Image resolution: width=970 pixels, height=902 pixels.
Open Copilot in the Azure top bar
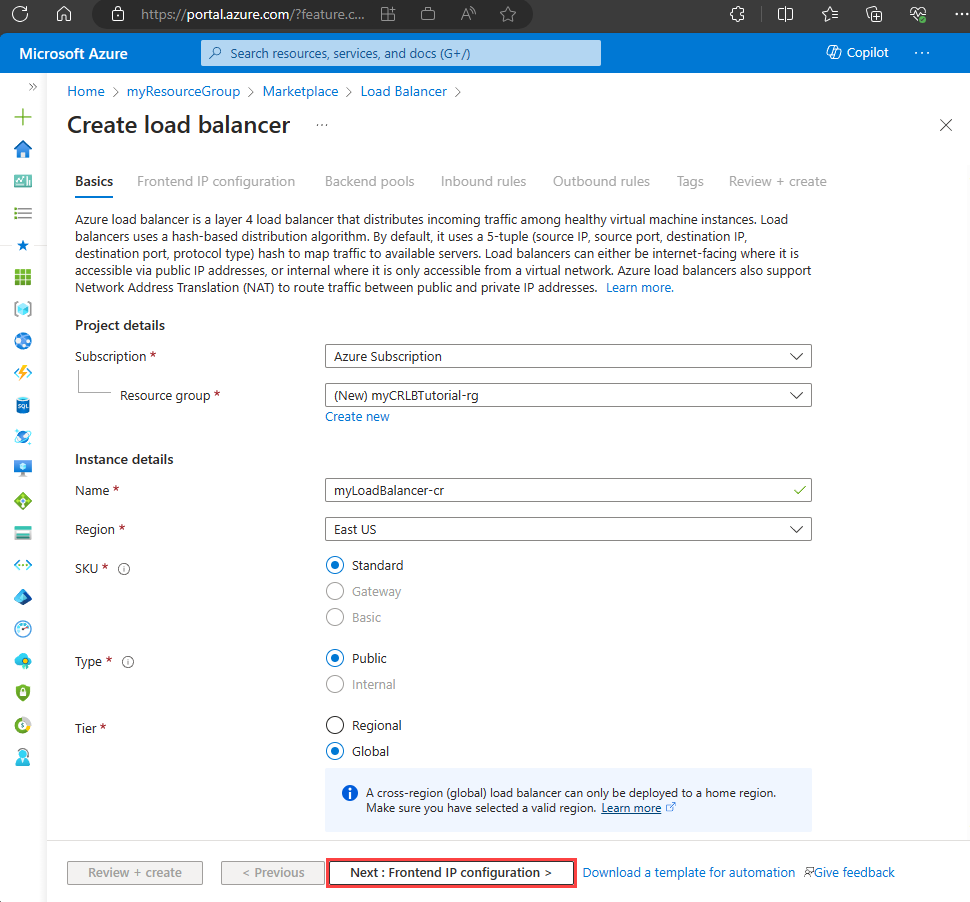tap(856, 52)
